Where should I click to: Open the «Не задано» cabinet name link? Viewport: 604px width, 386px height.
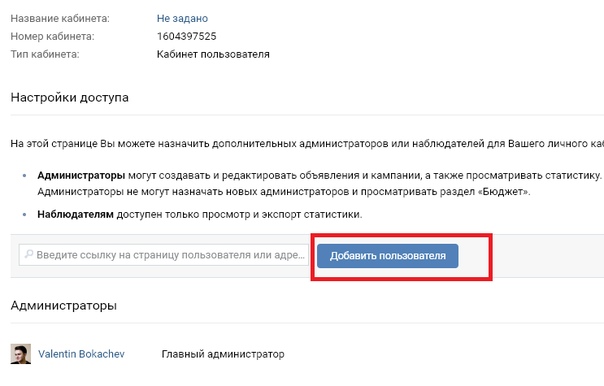click(182, 18)
